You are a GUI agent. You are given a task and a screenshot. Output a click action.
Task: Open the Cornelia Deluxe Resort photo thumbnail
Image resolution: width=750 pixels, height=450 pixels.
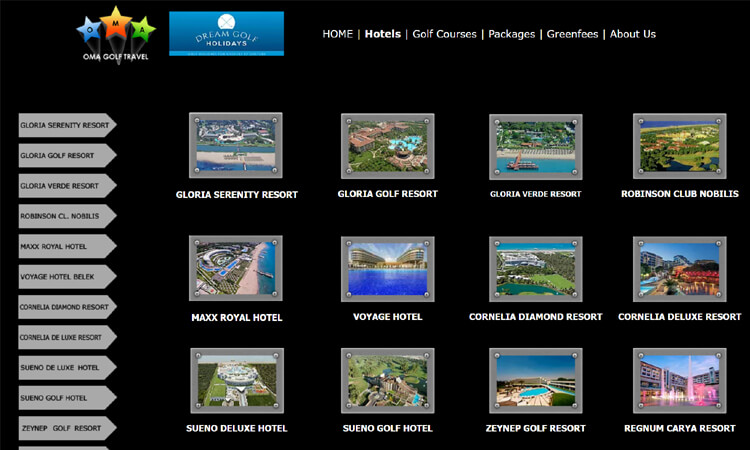click(x=680, y=269)
